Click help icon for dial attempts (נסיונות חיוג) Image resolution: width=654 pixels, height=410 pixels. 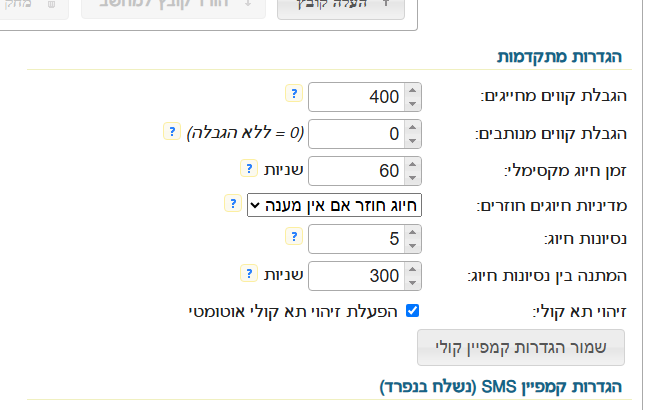click(x=293, y=237)
